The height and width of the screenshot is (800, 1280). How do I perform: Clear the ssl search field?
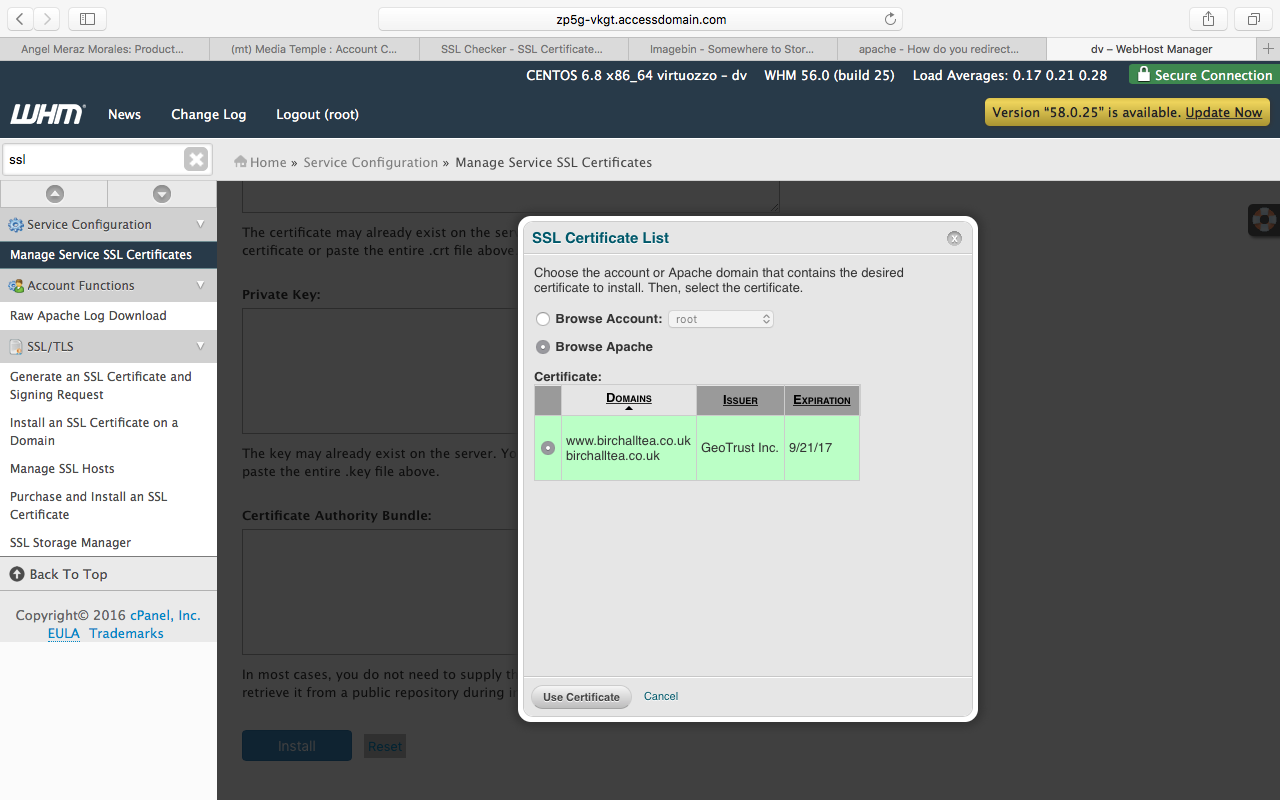click(x=196, y=159)
